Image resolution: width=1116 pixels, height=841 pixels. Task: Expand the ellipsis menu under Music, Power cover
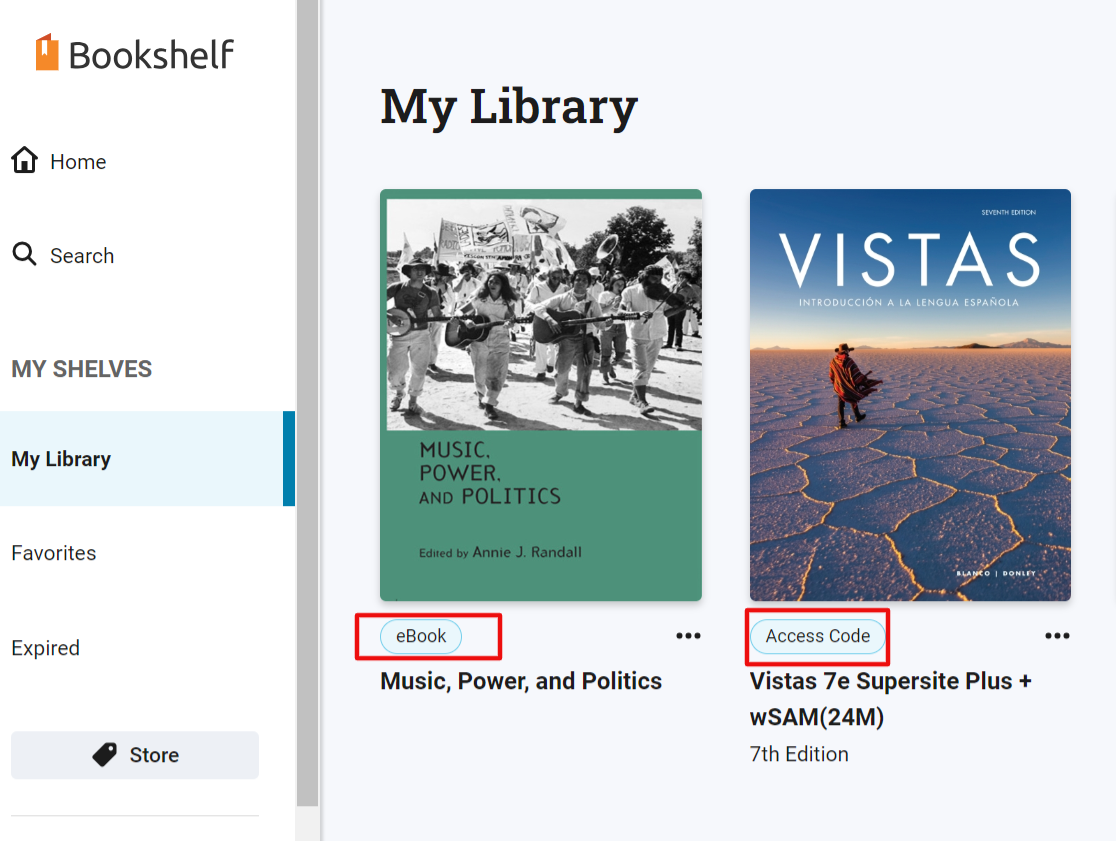pos(688,635)
